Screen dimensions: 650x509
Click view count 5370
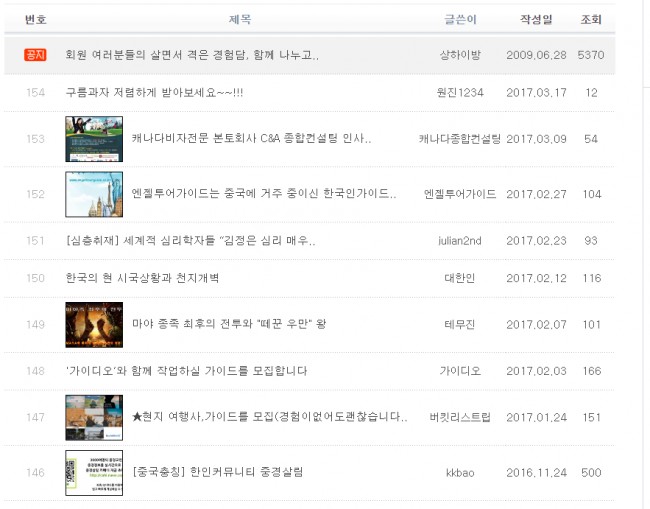click(x=591, y=55)
